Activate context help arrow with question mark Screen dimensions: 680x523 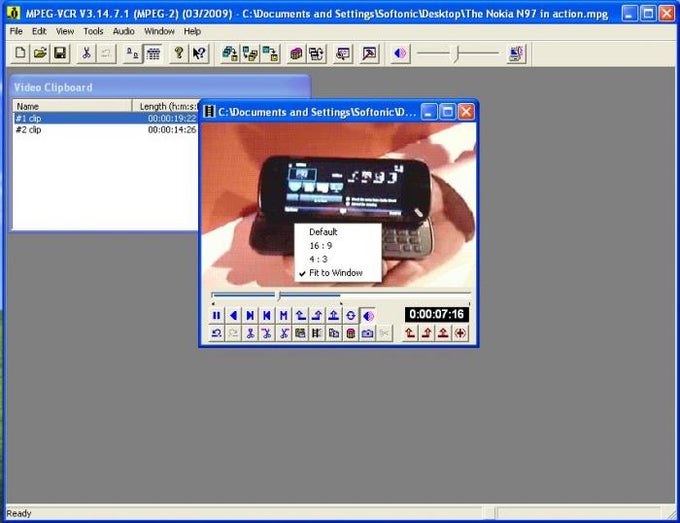click(199, 54)
